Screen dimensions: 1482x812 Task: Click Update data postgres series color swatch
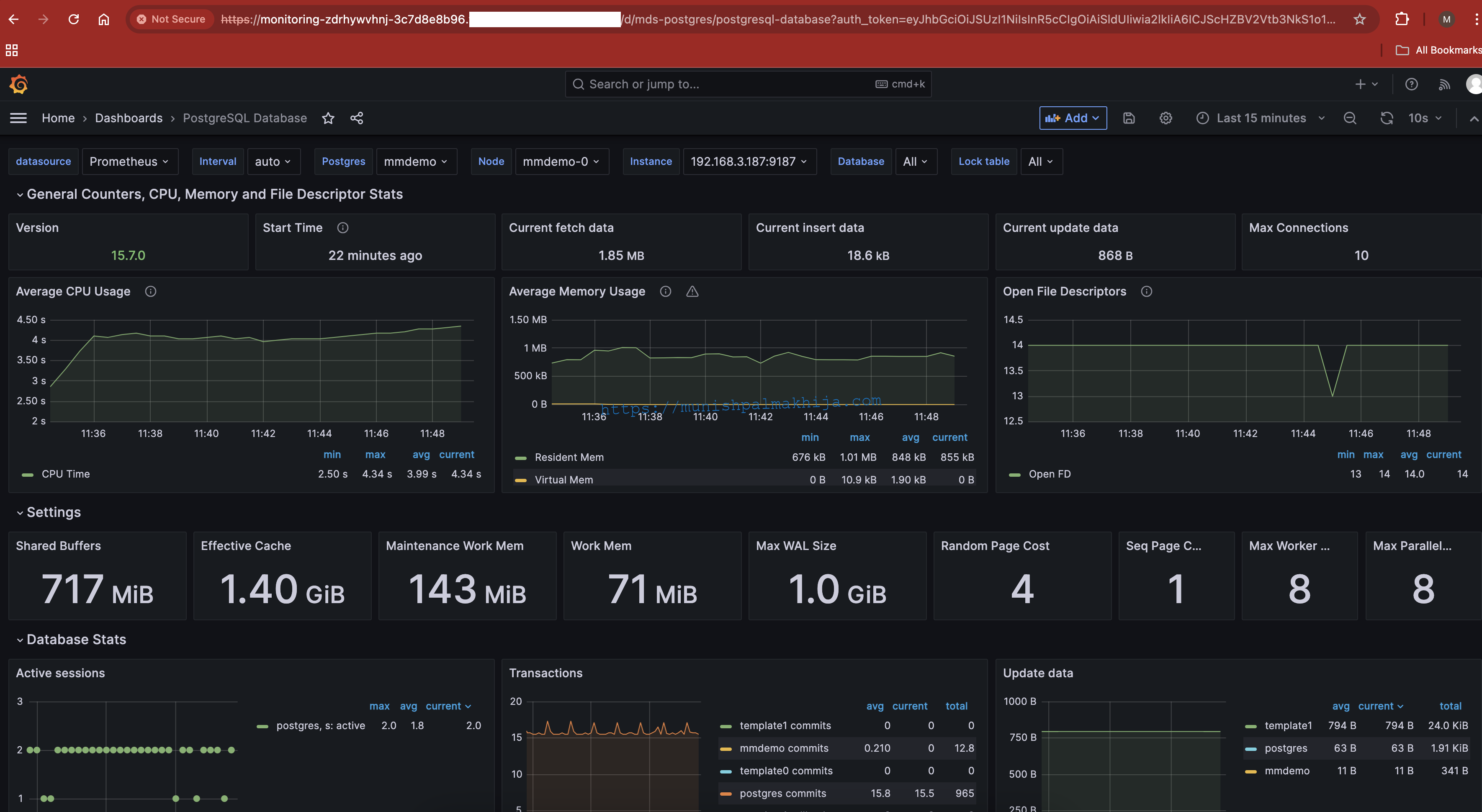(x=1251, y=749)
